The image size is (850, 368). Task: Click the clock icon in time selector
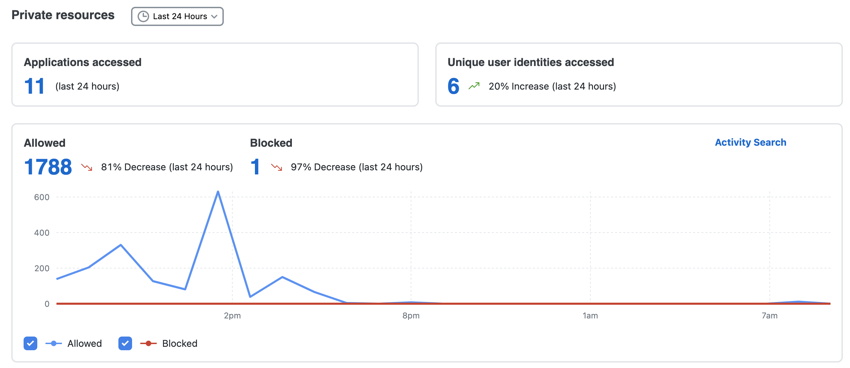pos(143,16)
